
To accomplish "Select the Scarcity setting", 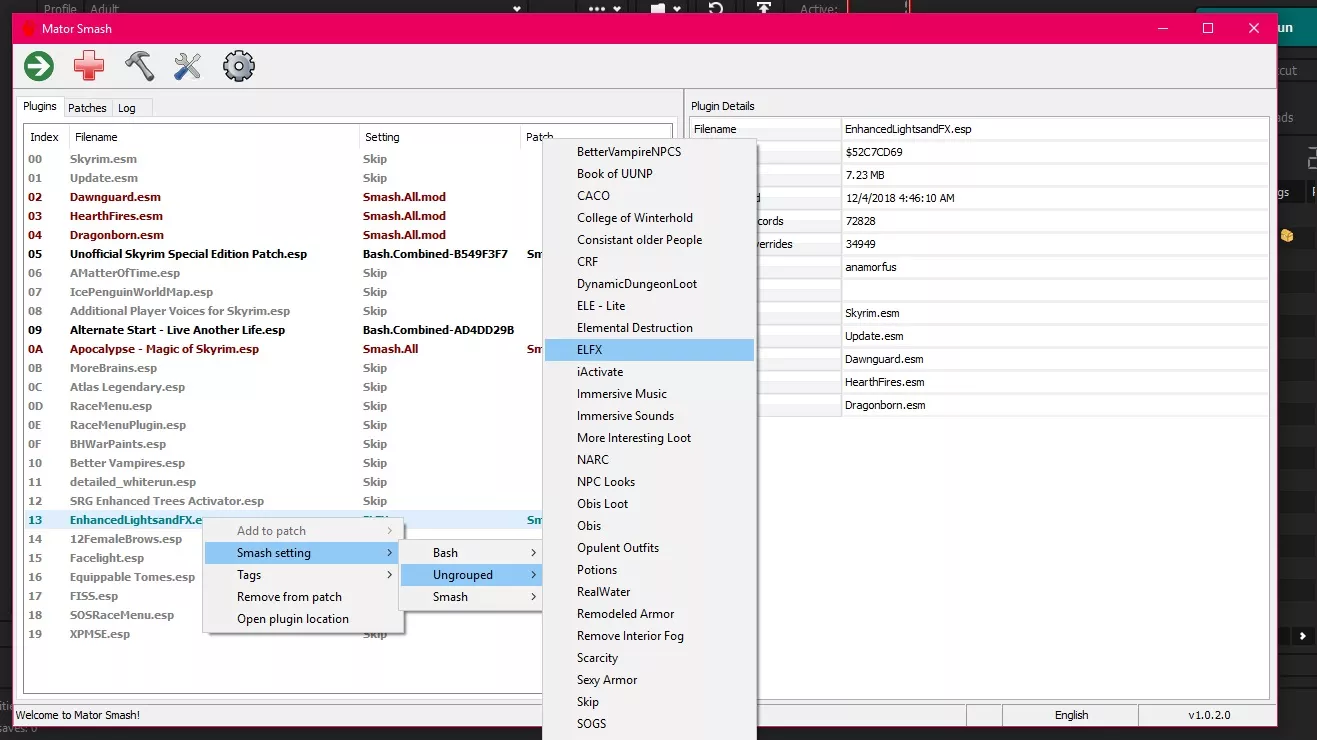I will (649, 658).
